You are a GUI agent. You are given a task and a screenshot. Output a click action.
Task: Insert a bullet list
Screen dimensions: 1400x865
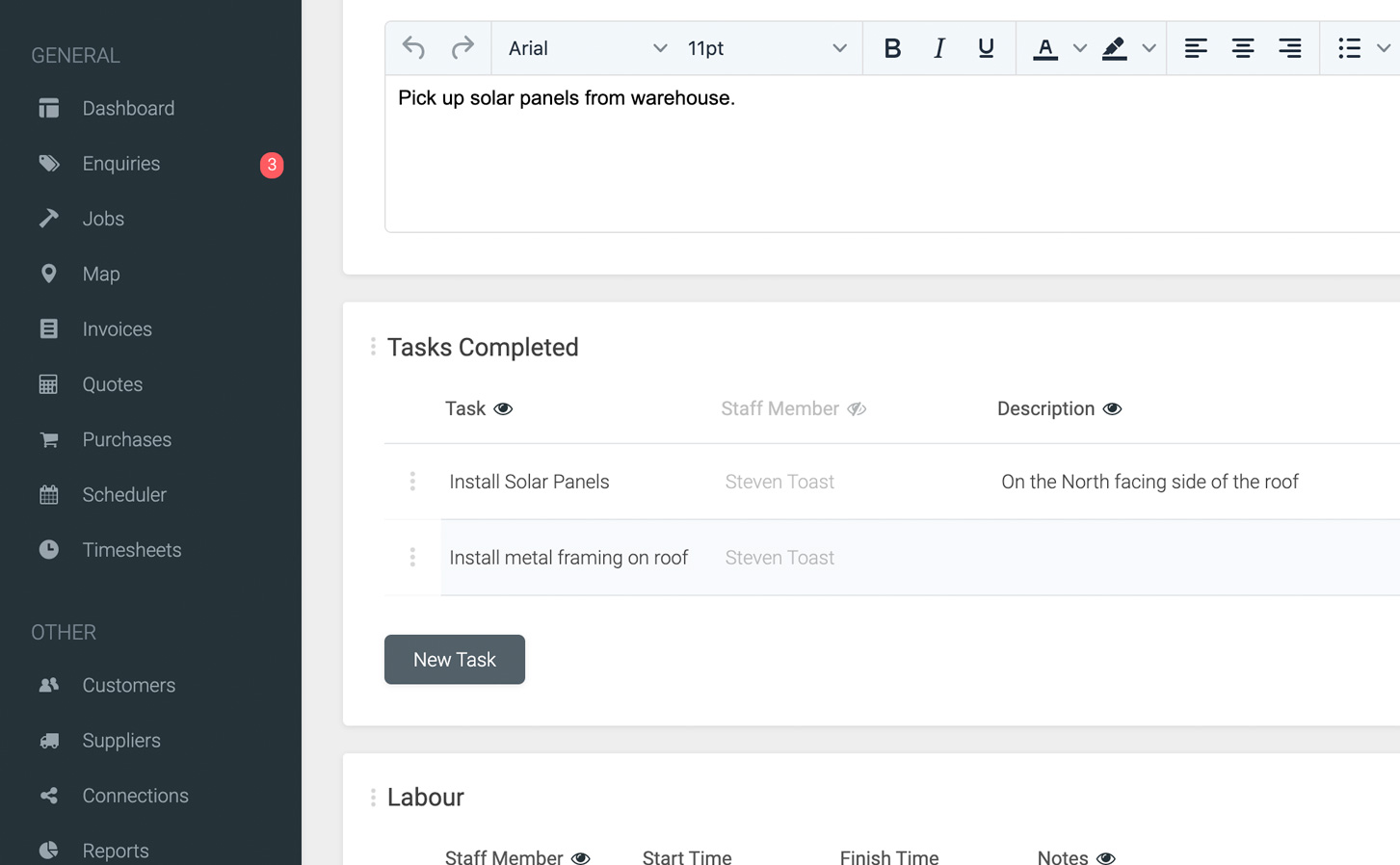[1349, 48]
